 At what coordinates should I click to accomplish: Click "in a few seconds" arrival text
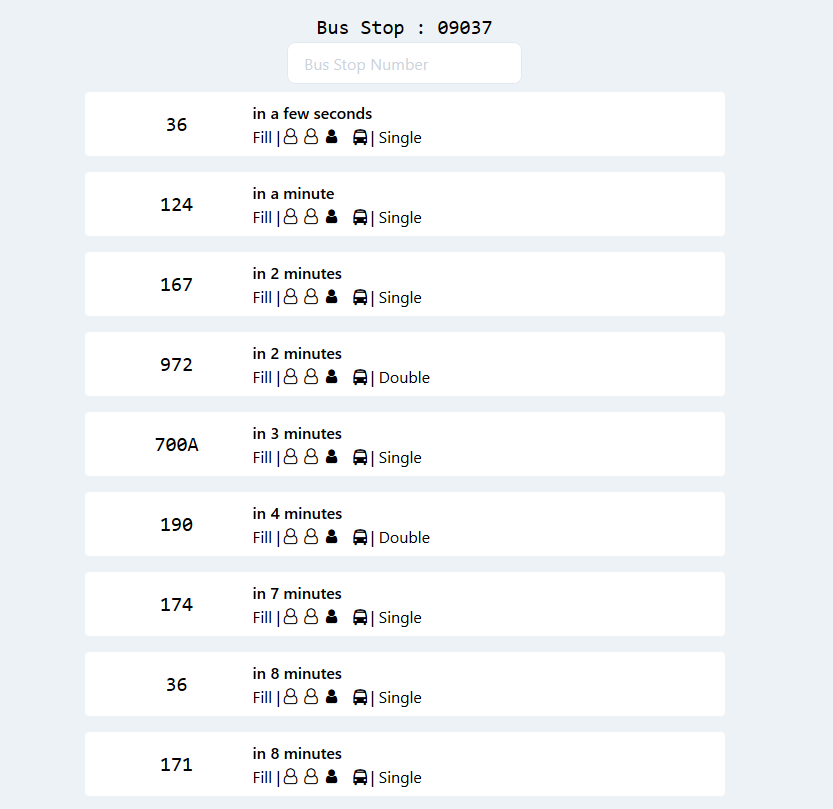point(312,114)
